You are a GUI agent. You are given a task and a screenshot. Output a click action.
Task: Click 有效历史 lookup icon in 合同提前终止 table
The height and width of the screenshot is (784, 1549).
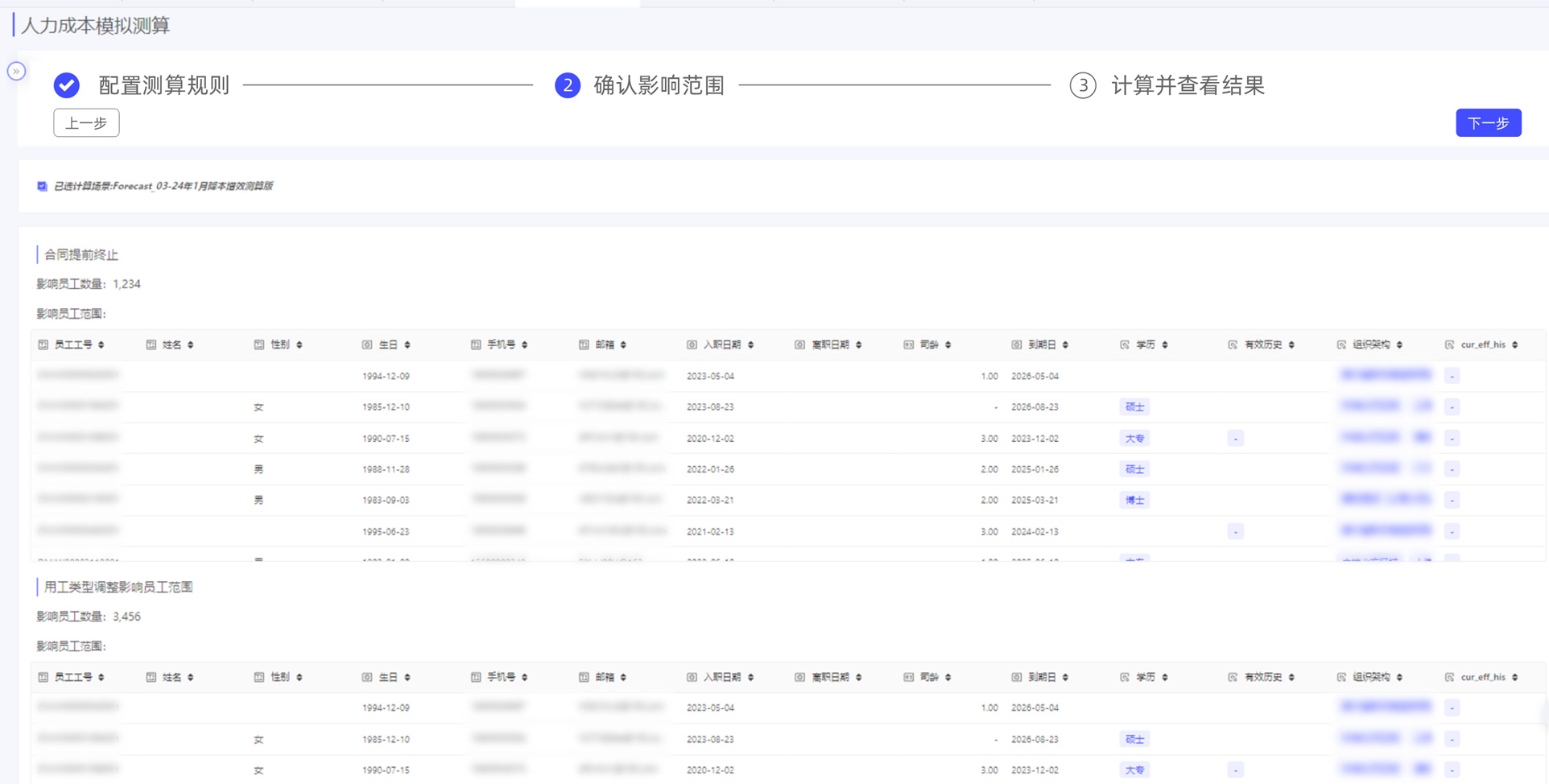[x=1233, y=345]
